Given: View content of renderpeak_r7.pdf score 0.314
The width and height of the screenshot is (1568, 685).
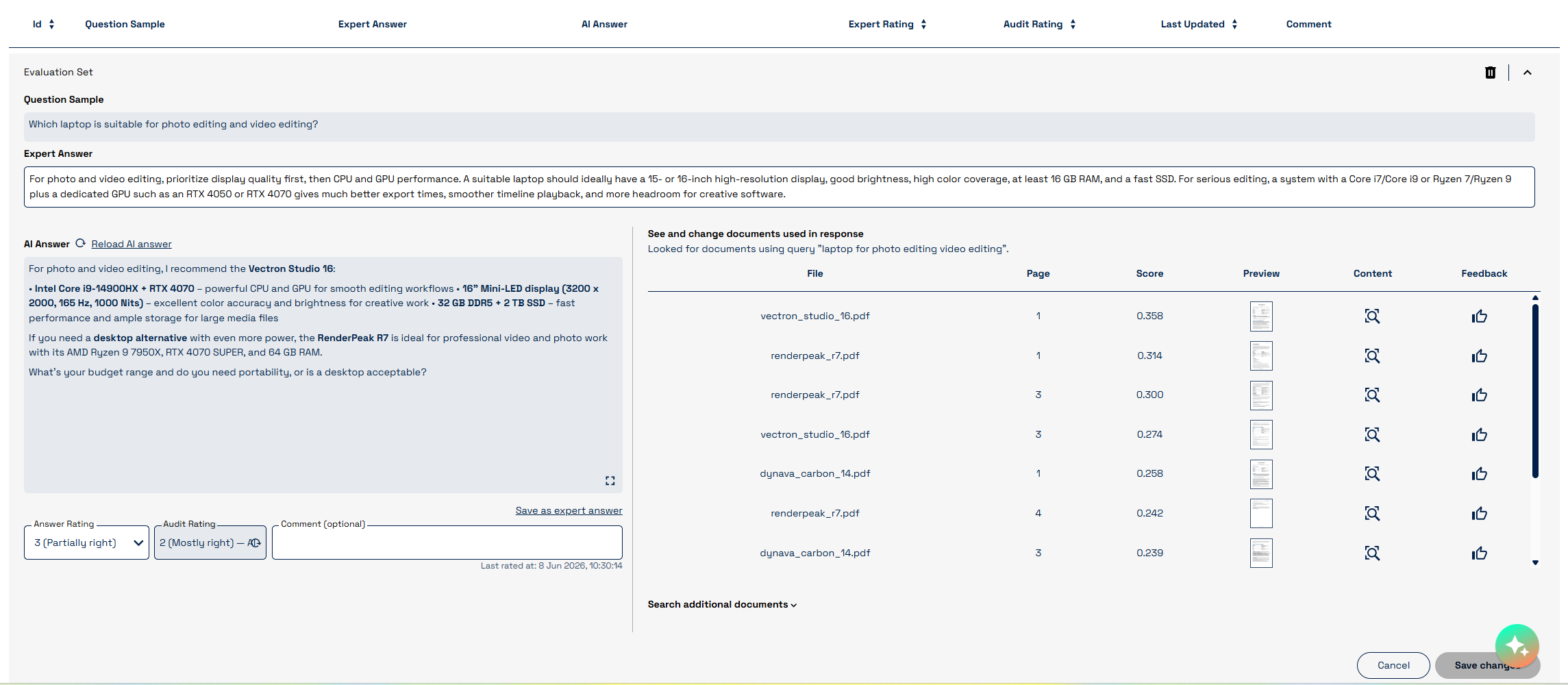Looking at the screenshot, I should point(1372,356).
